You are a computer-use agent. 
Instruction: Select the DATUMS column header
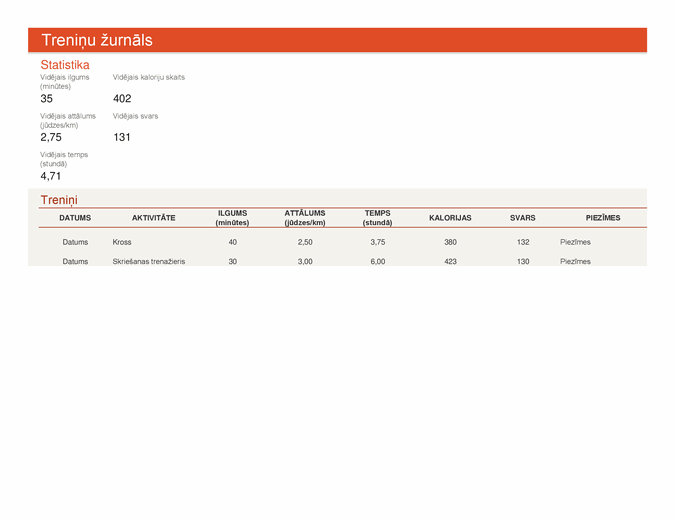(x=75, y=218)
